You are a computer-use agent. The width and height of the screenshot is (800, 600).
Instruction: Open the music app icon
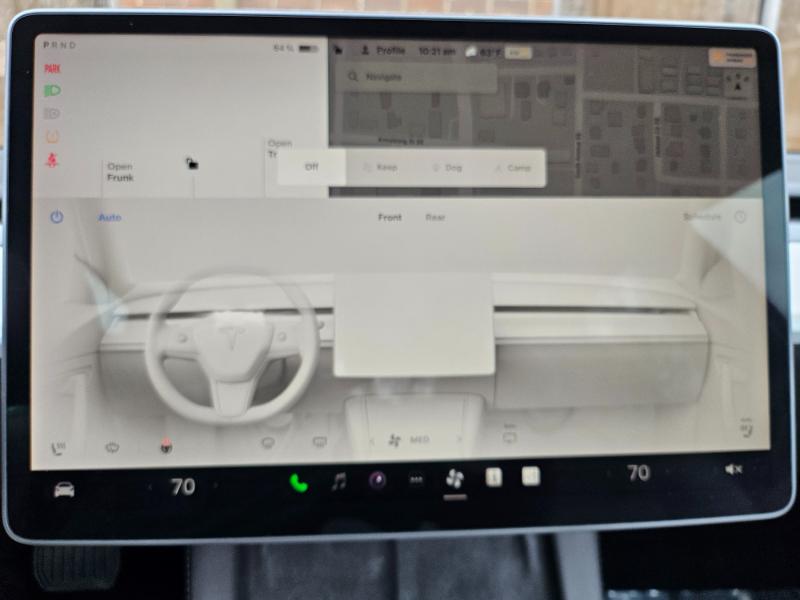point(338,482)
